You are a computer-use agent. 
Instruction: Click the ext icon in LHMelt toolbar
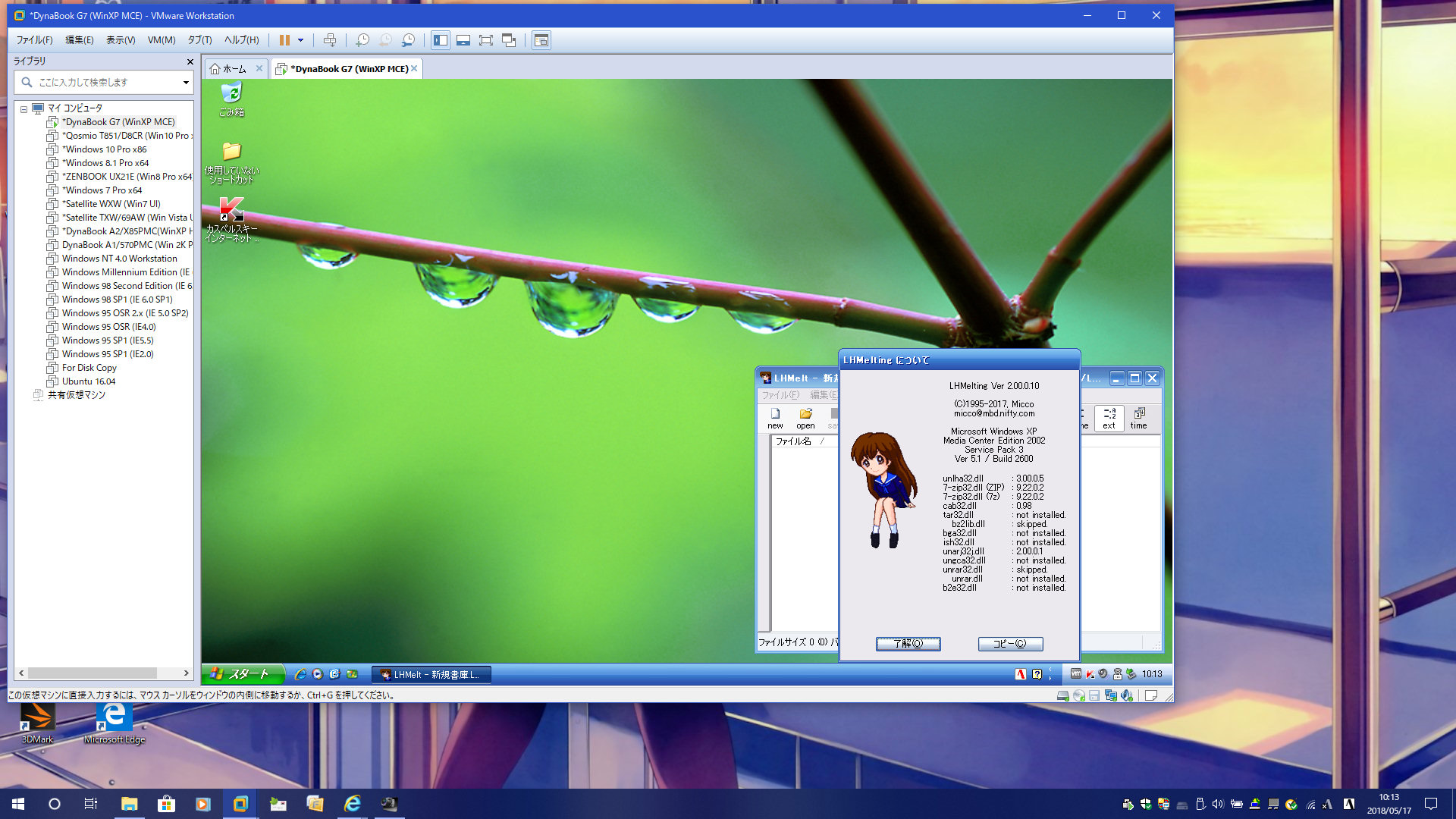(1109, 419)
